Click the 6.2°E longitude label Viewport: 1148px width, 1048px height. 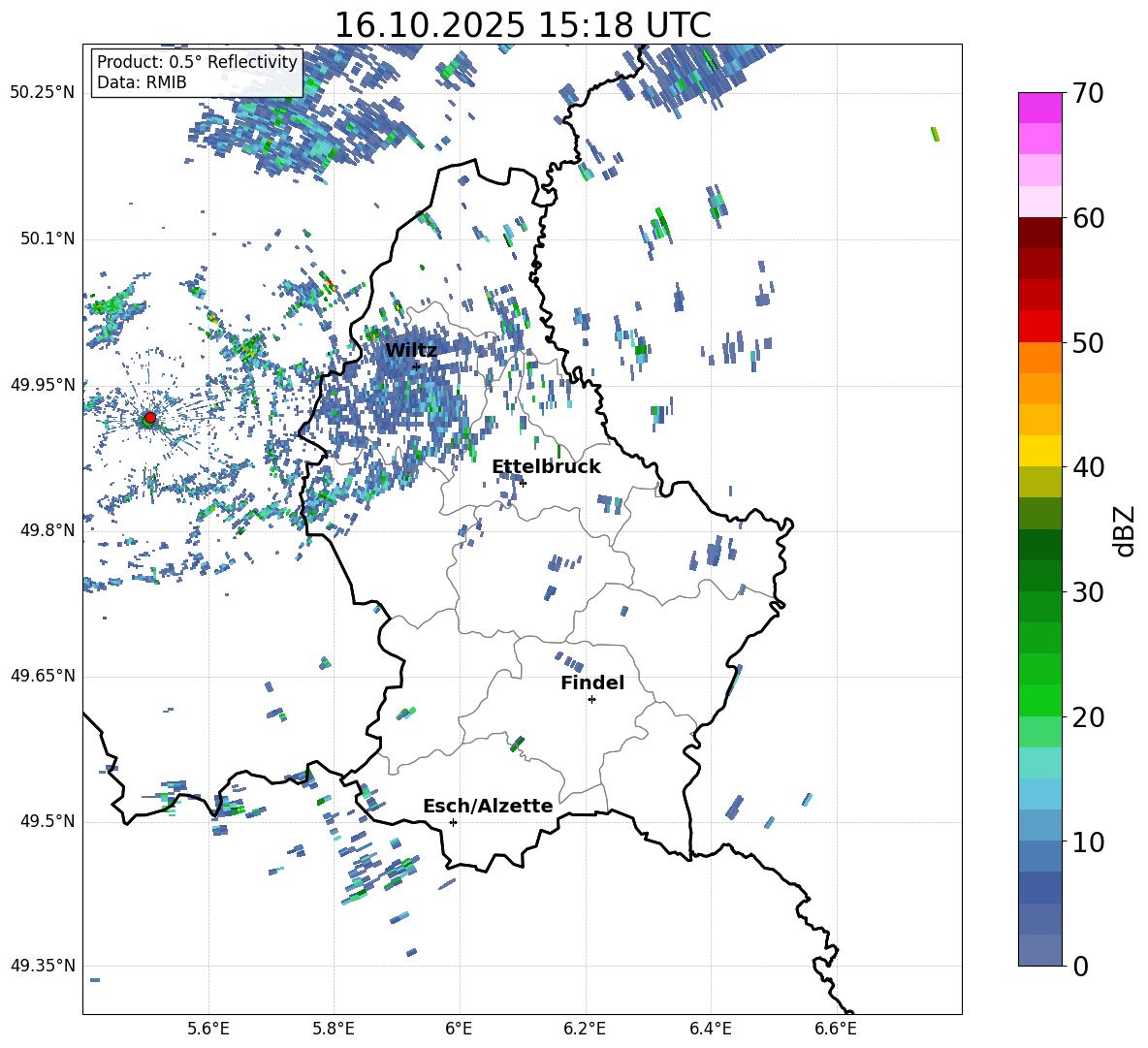585,1030
